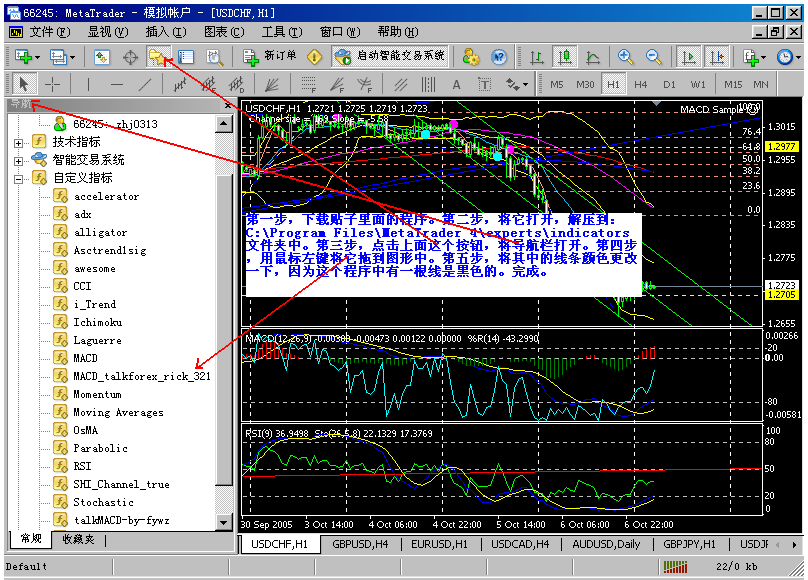Select the Text annotation tool

tap(455, 85)
